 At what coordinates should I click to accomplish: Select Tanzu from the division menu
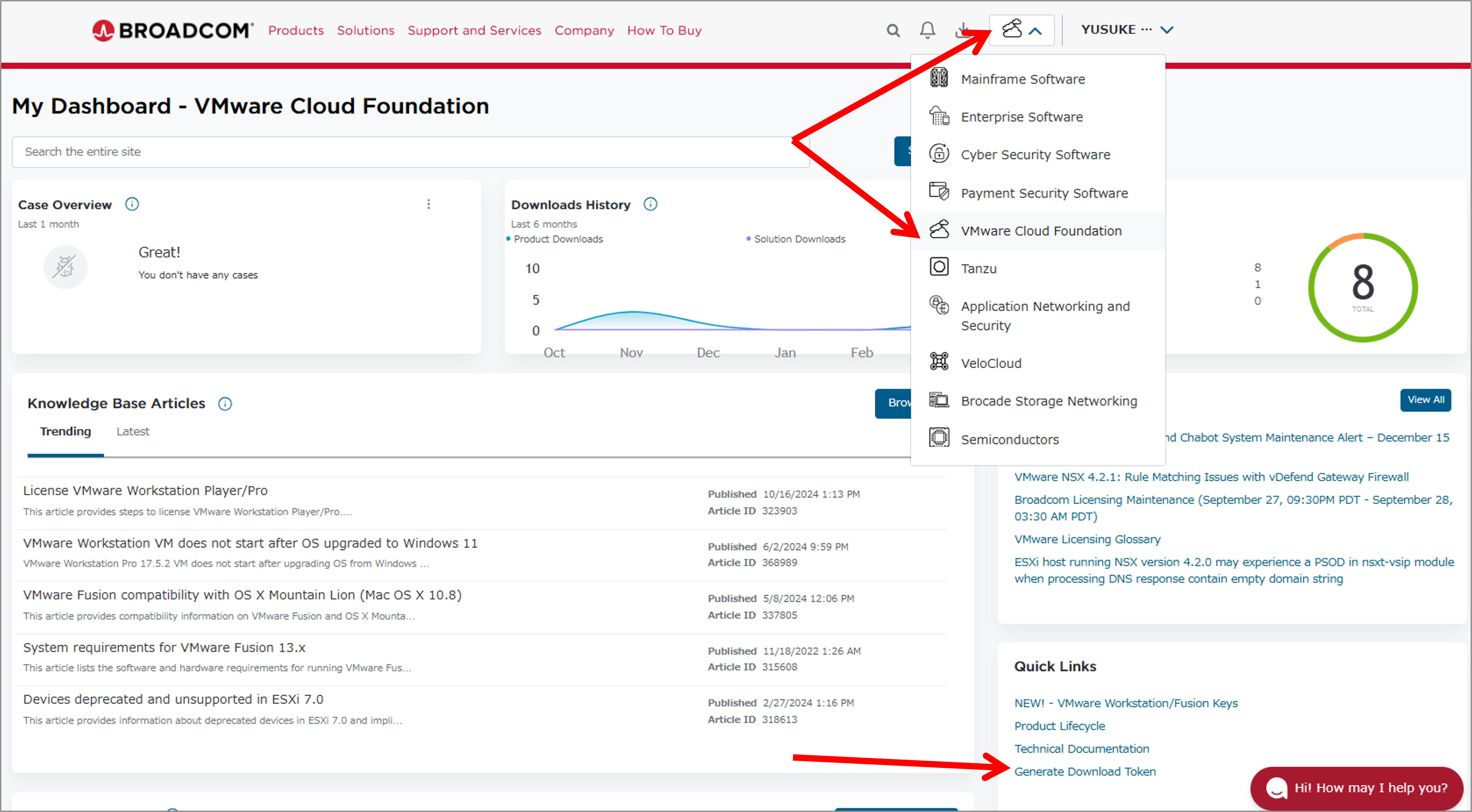click(1038, 268)
